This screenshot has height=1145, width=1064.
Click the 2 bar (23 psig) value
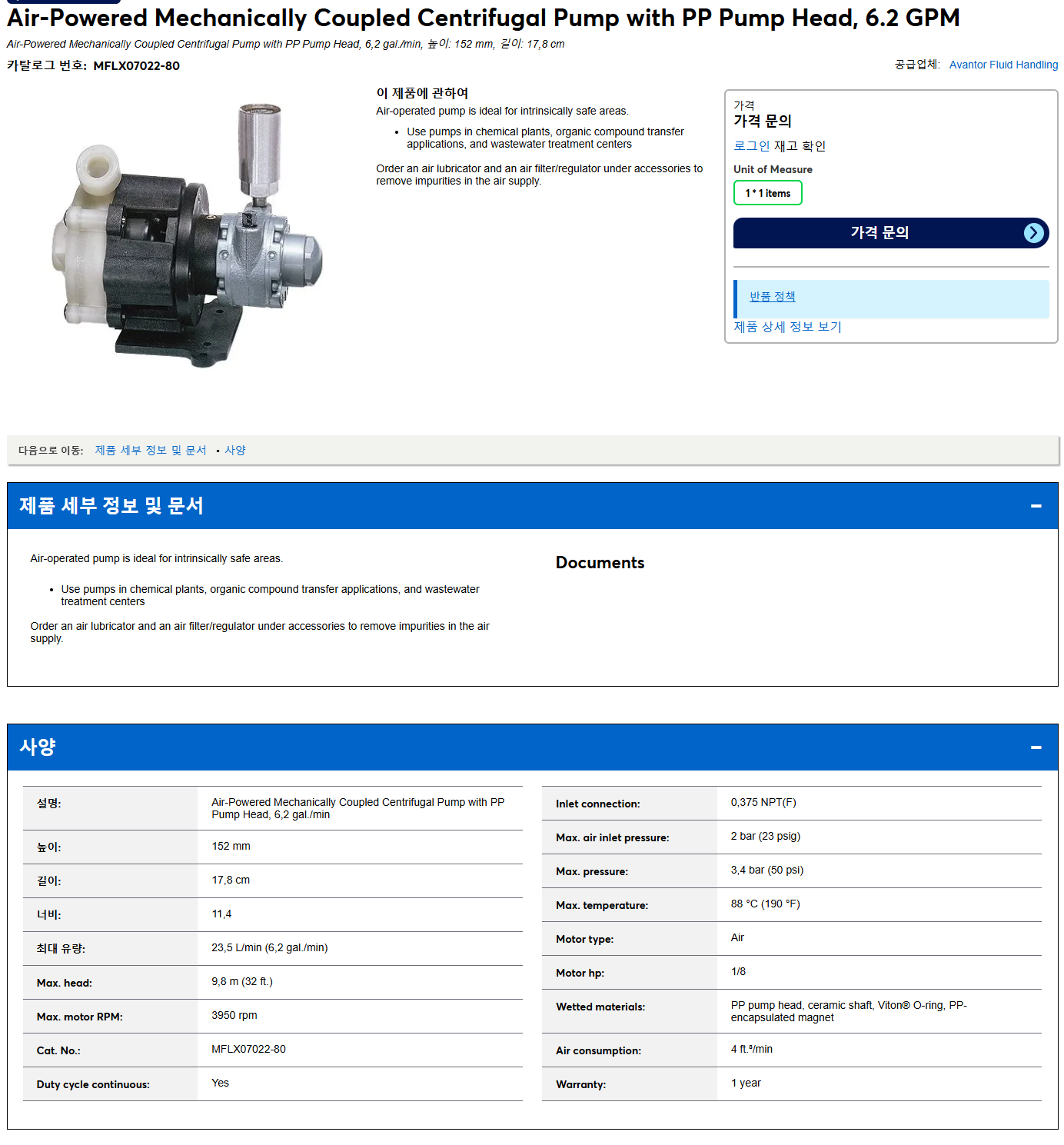(x=765, y=836)
